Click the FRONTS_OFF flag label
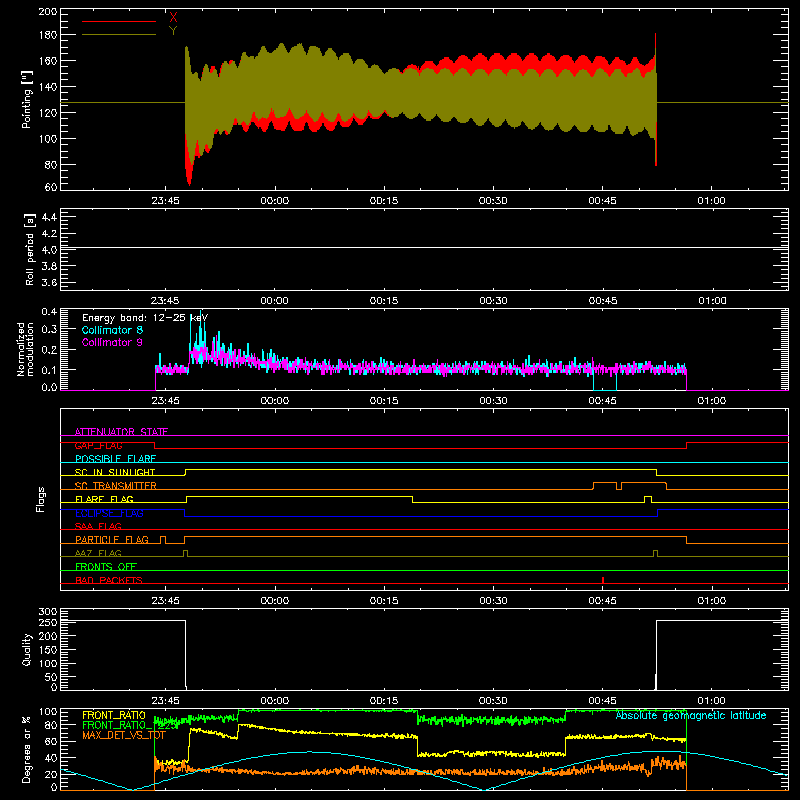 (106, 566)
